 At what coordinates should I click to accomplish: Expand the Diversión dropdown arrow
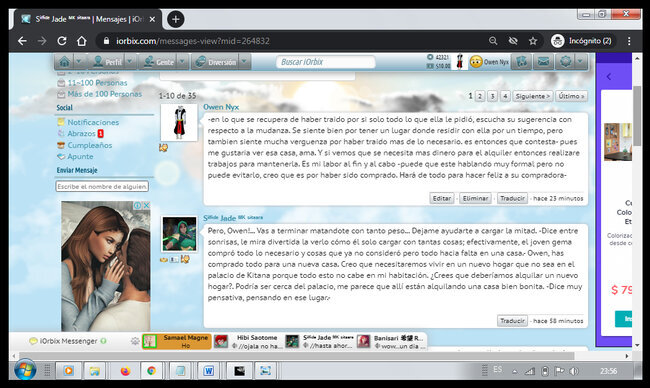244,62
